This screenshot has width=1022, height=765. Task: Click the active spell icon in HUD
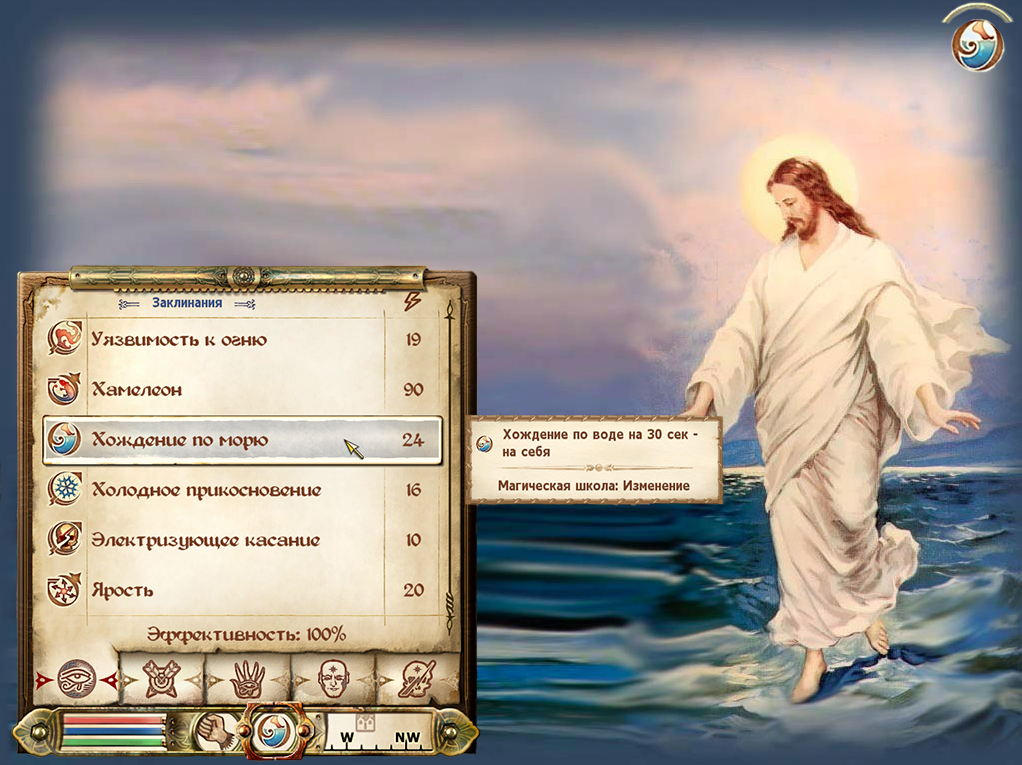[x=274, y=732]
